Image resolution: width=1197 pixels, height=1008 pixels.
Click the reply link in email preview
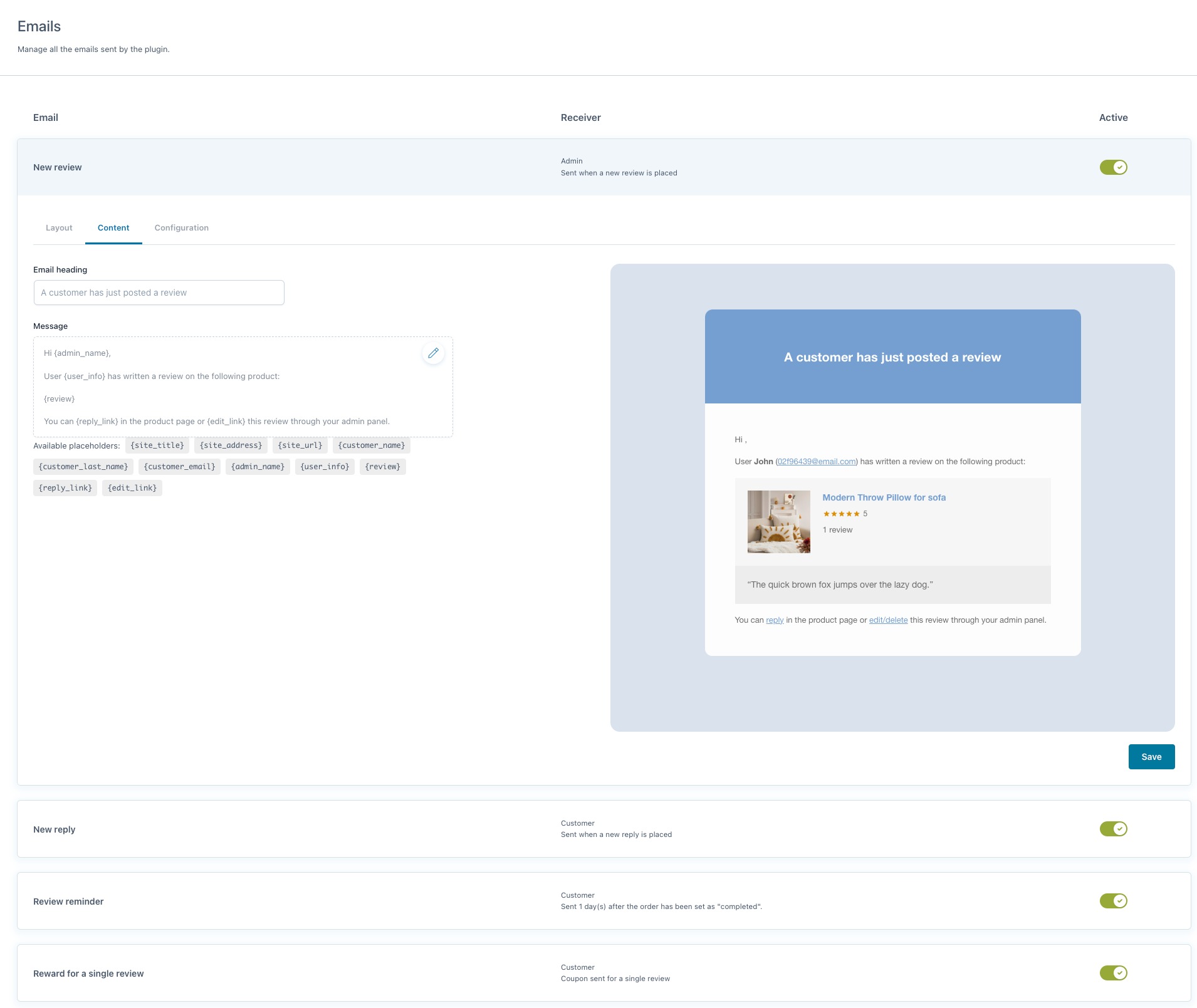pos(775,620)
